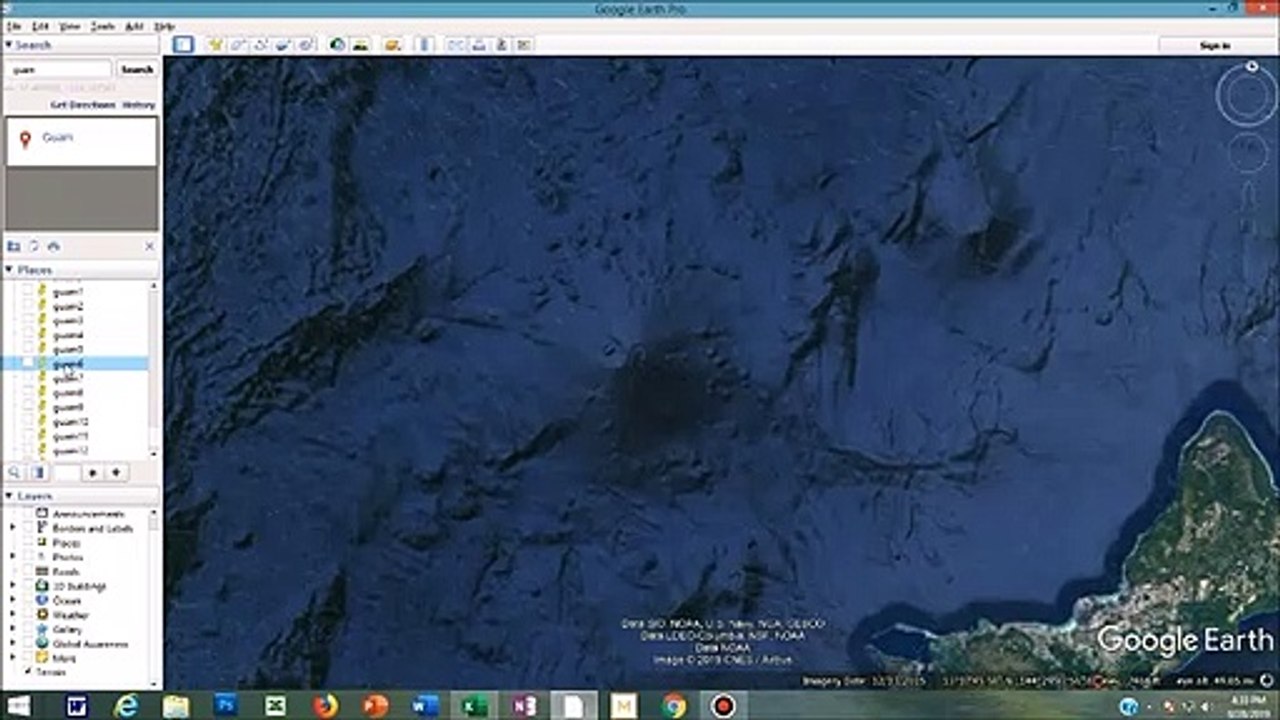1280x720 pixels.
Task: Print the search results with the printer icon
Action: [53, 246]
